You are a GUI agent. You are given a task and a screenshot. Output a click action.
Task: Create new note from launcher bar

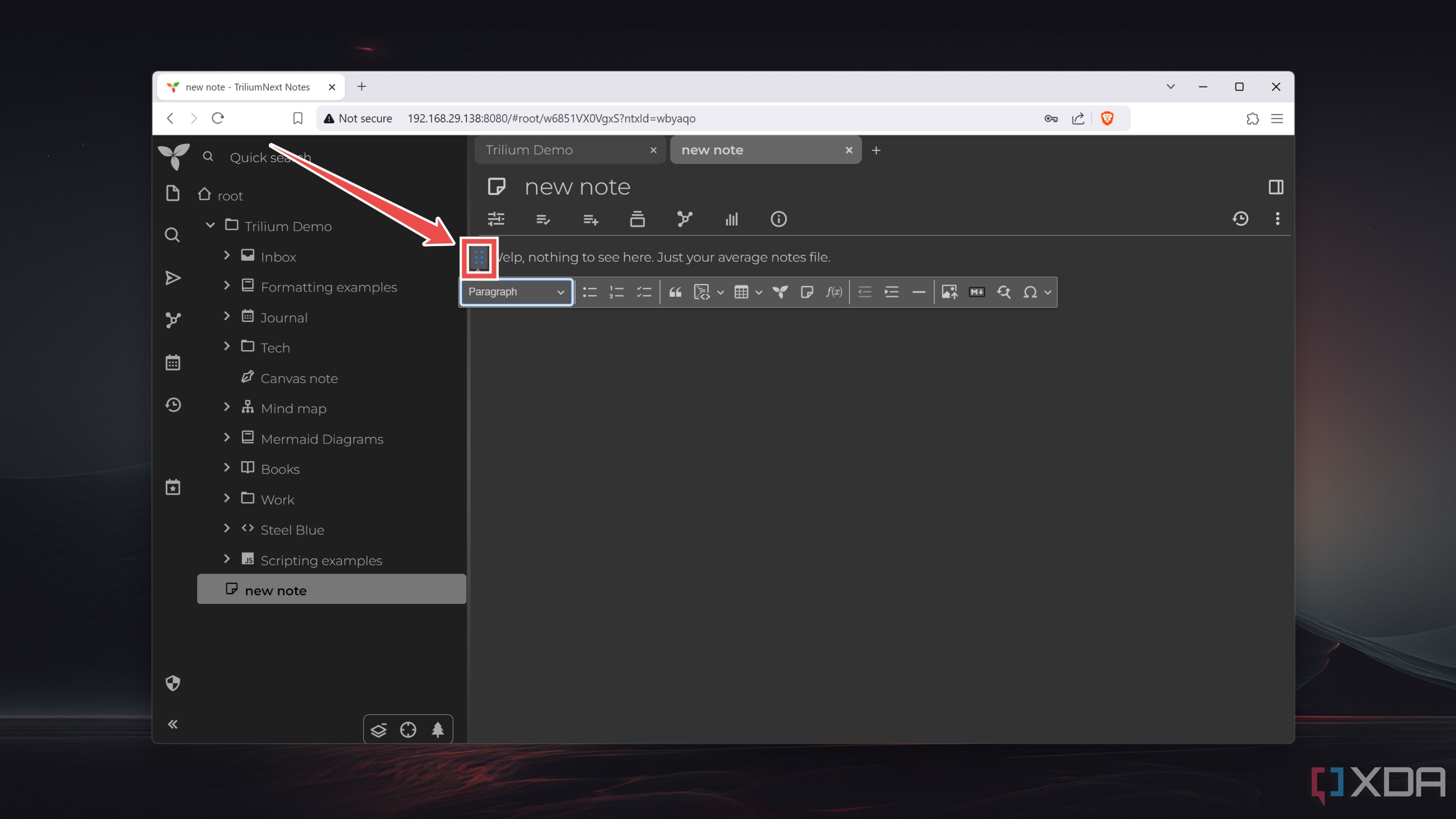tap(173, 193)
